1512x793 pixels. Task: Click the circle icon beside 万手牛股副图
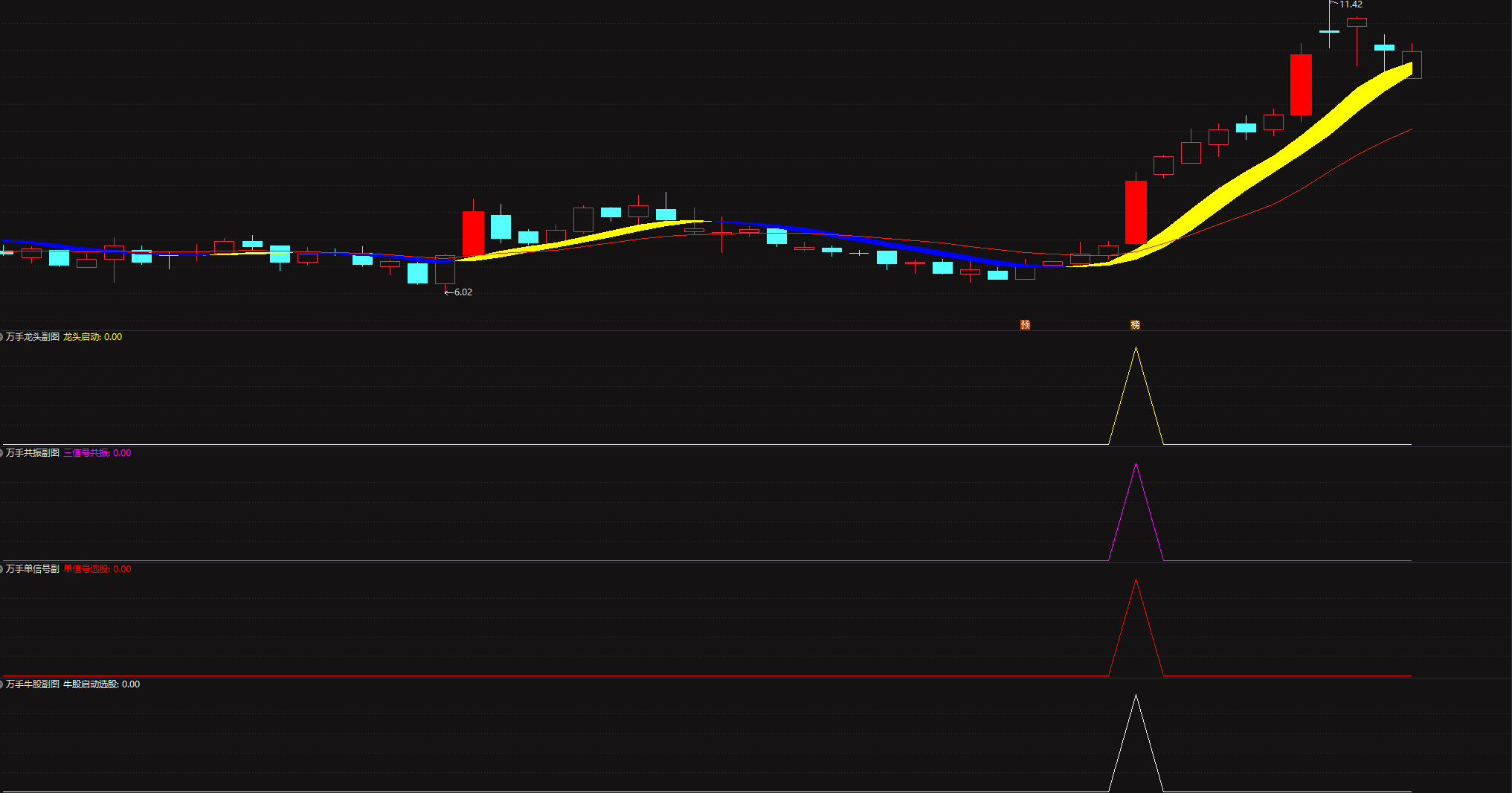pos(1,684)
